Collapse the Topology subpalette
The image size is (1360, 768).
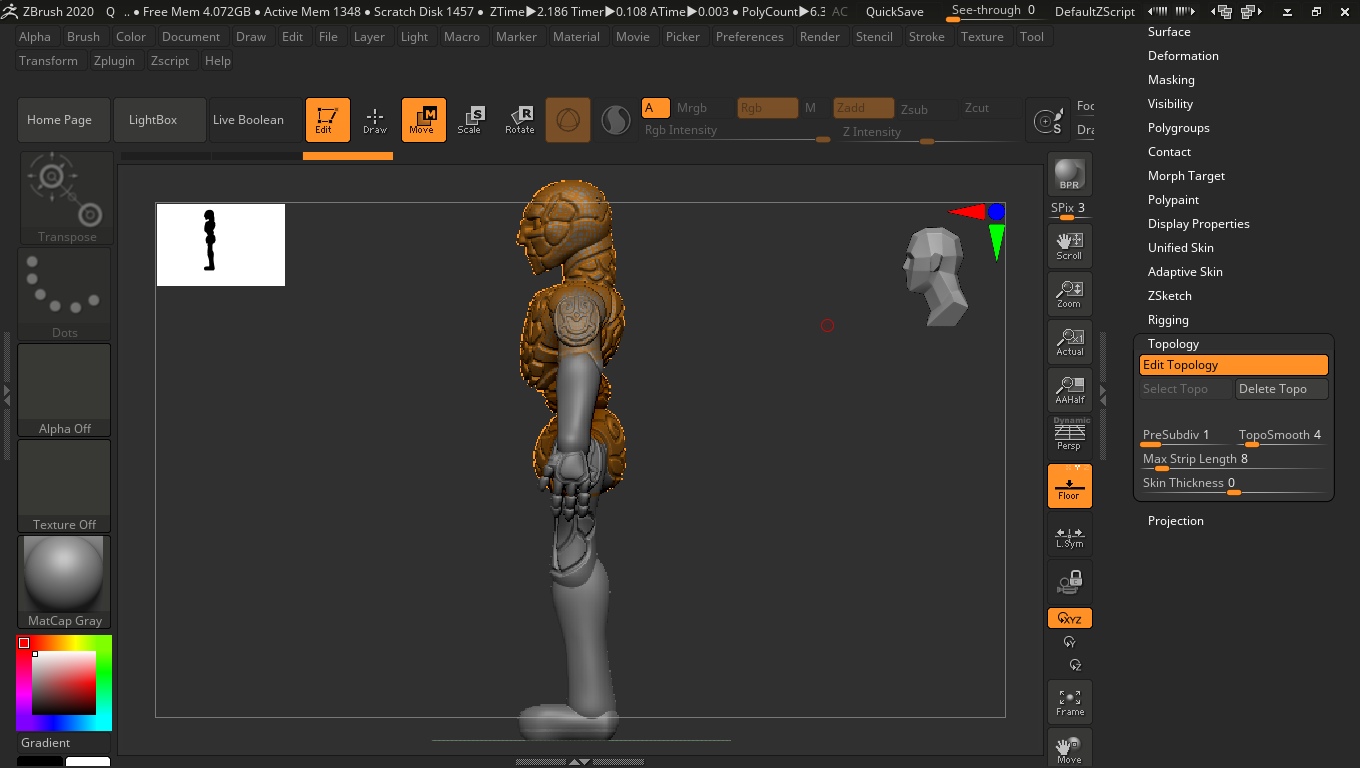point(1173,344)
